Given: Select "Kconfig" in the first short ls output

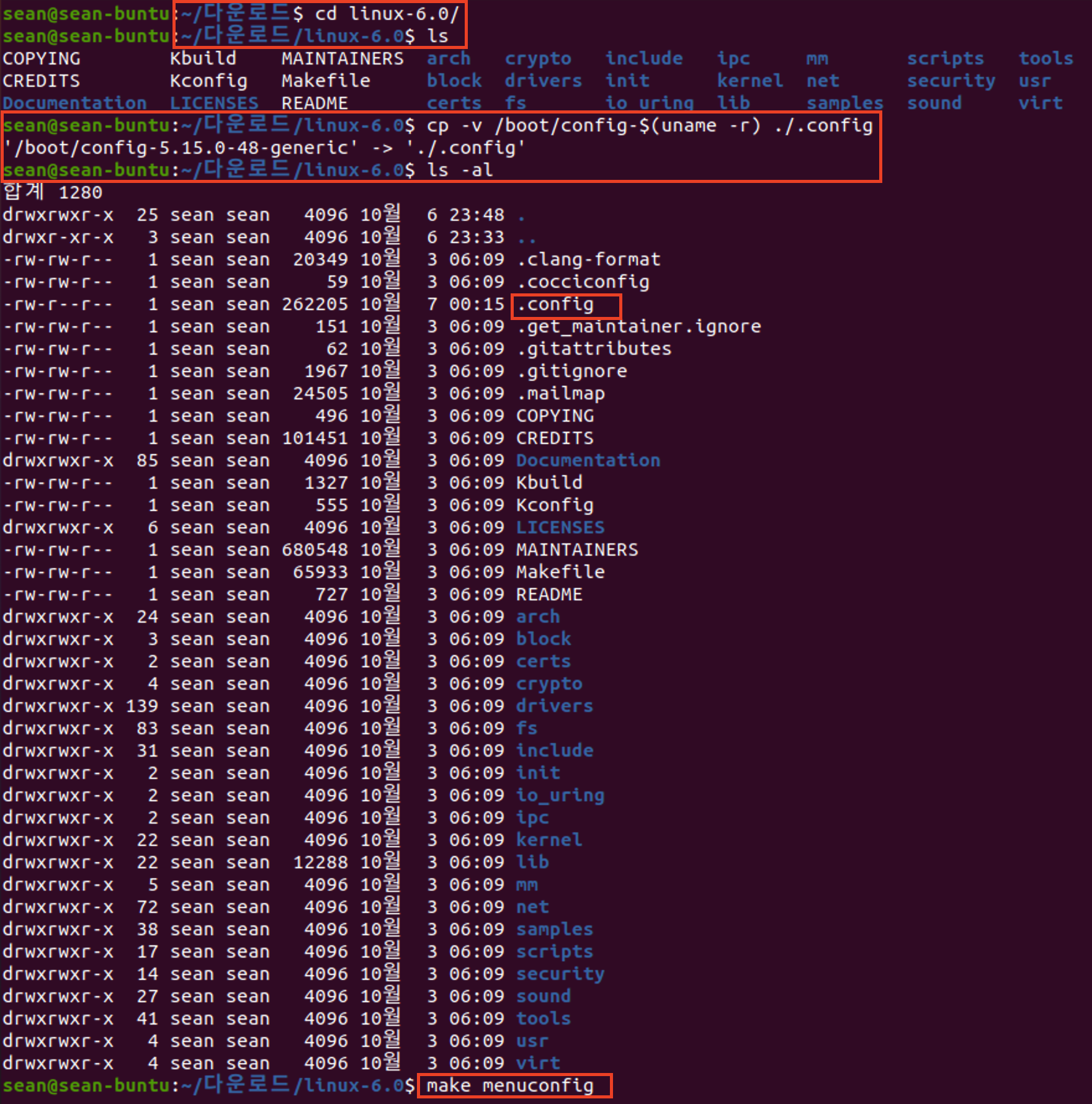Looking at the screenshot, I should [208, 81].
